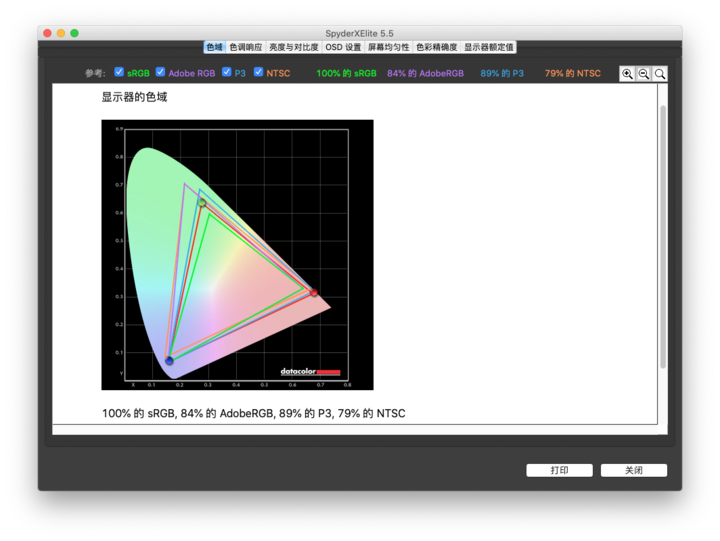This screenshot has height=541, width=720.
Task: Click the gamut chromaticity chart image
Action: coord(237,255)
